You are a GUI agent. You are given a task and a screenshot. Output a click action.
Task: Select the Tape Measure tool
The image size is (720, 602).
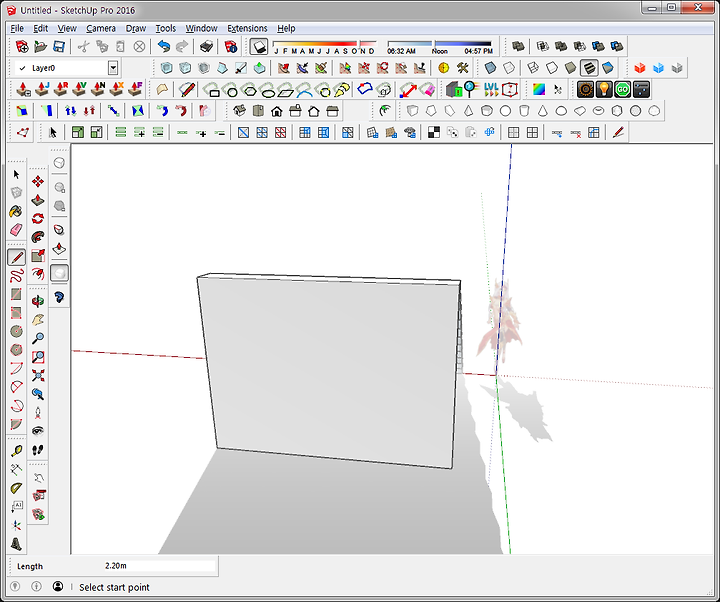pos(16,451)
